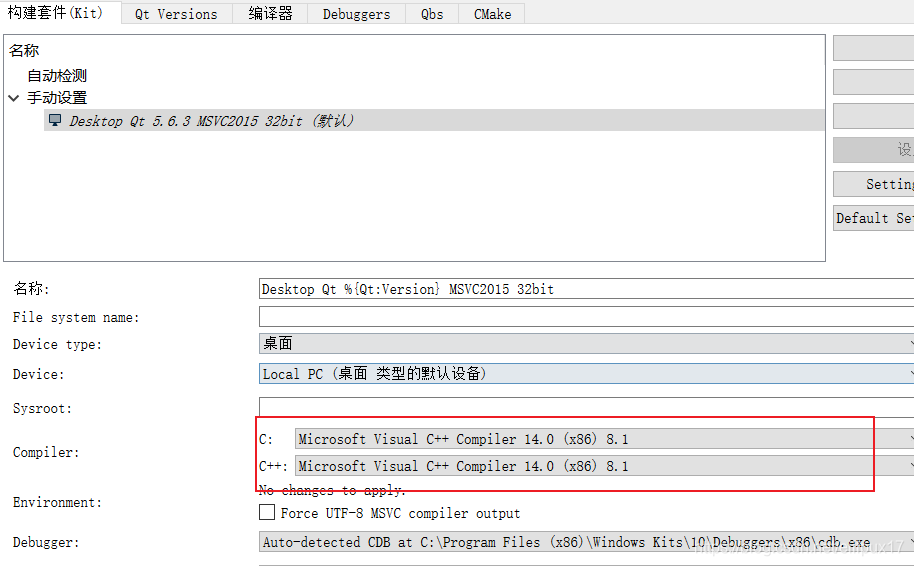914x566 pixels.
Task: Click the monitor icon beside Desktop Qt kit
Action: [x=55, y=120]
